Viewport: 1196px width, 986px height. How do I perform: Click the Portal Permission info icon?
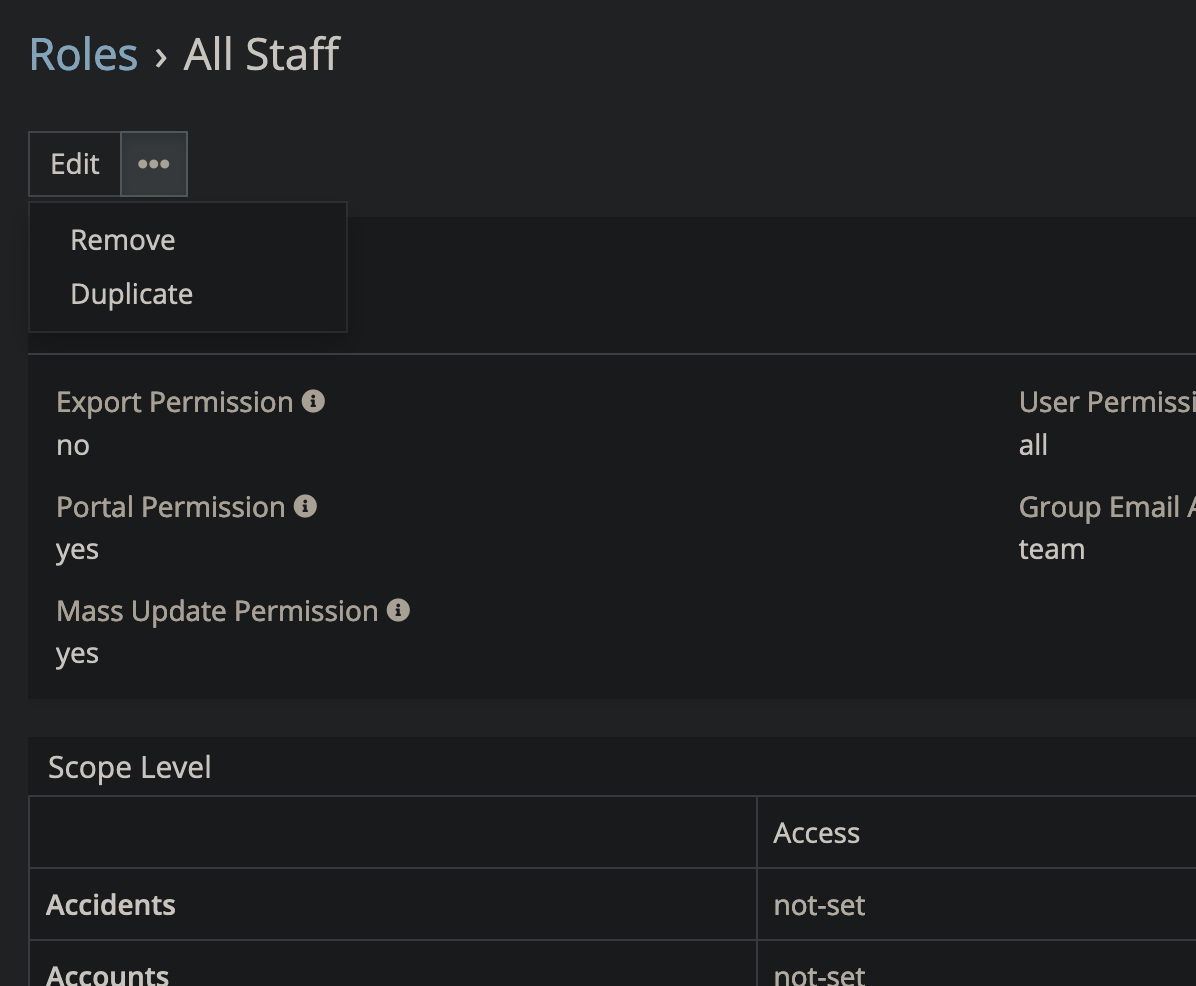point(305,506)
